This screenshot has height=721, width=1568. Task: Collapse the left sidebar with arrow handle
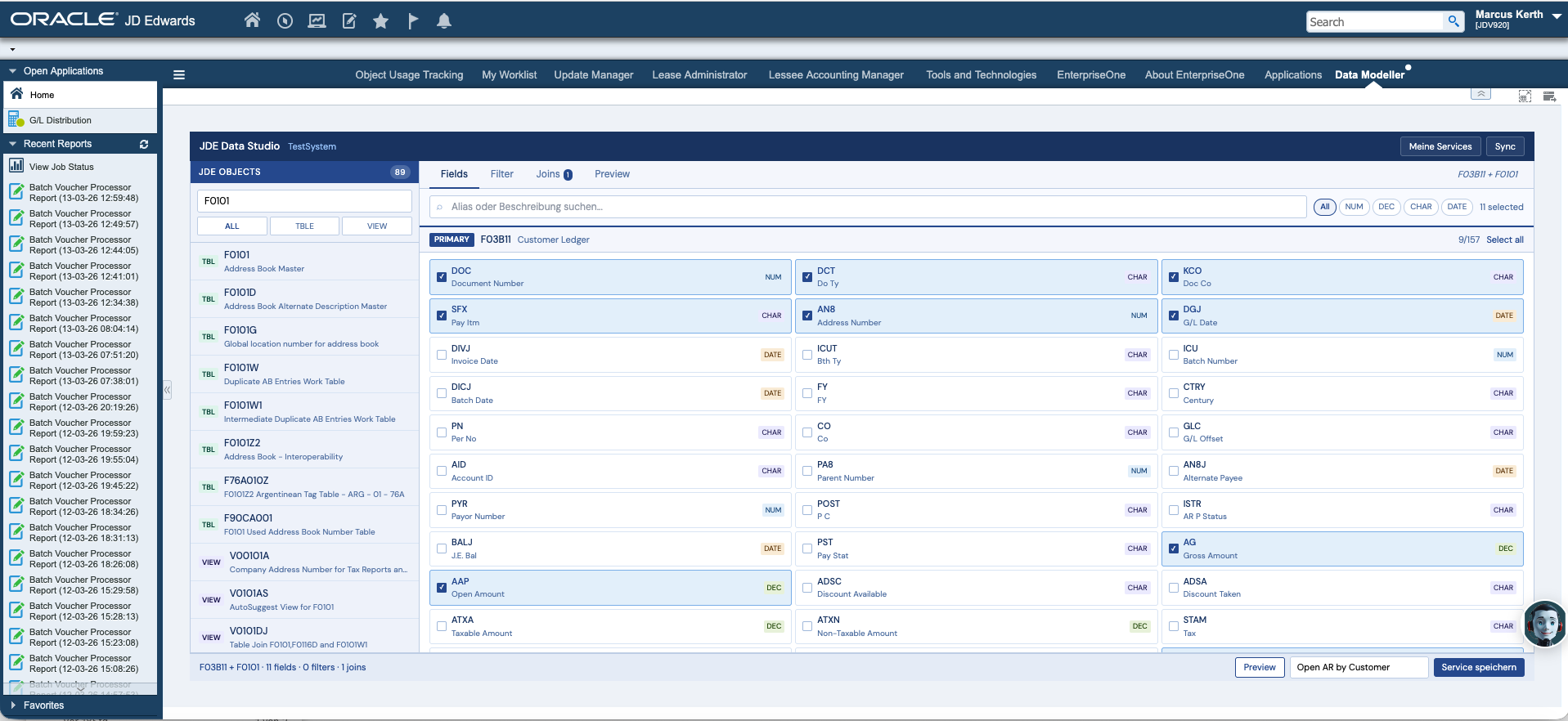(x=167, y=390)
